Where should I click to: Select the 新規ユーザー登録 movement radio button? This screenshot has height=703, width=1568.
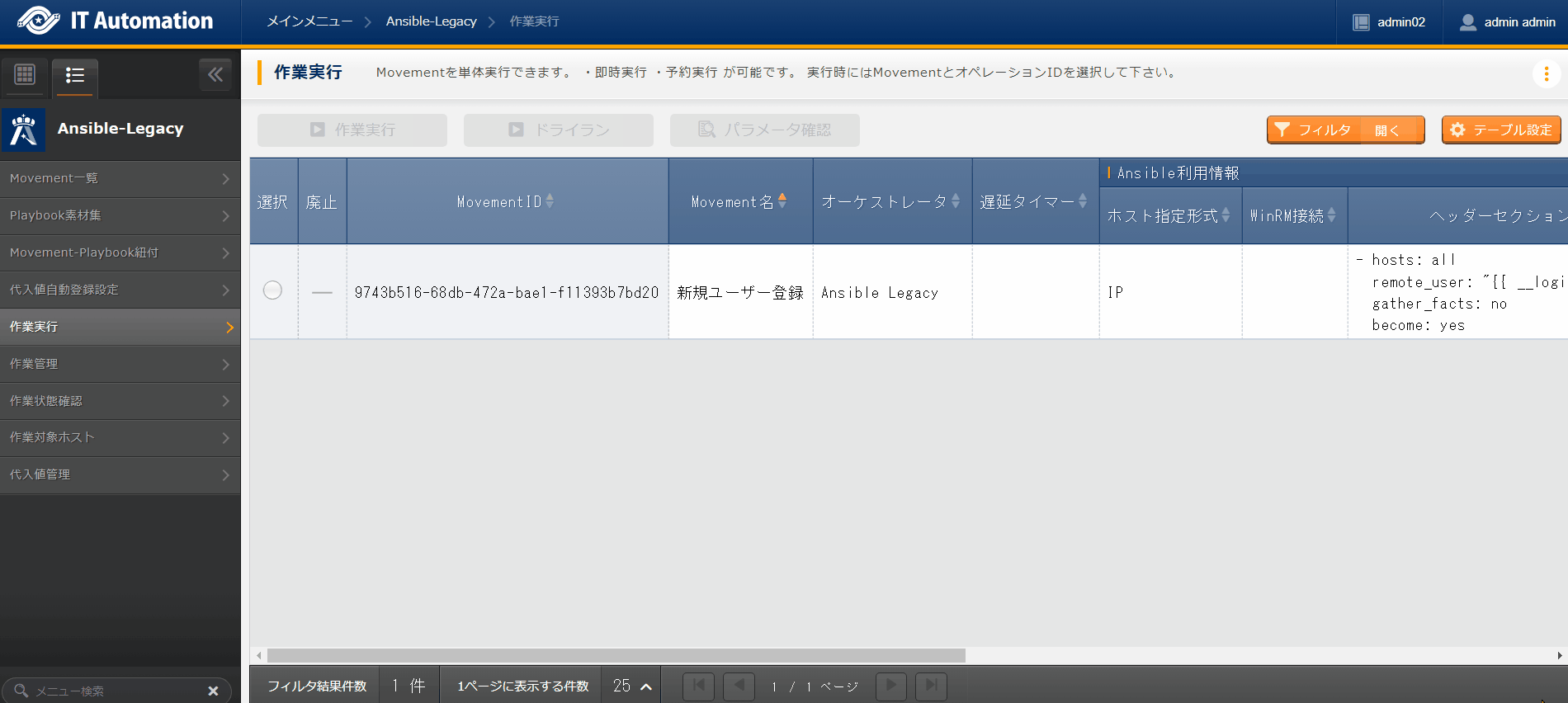(x=272, y=290)
